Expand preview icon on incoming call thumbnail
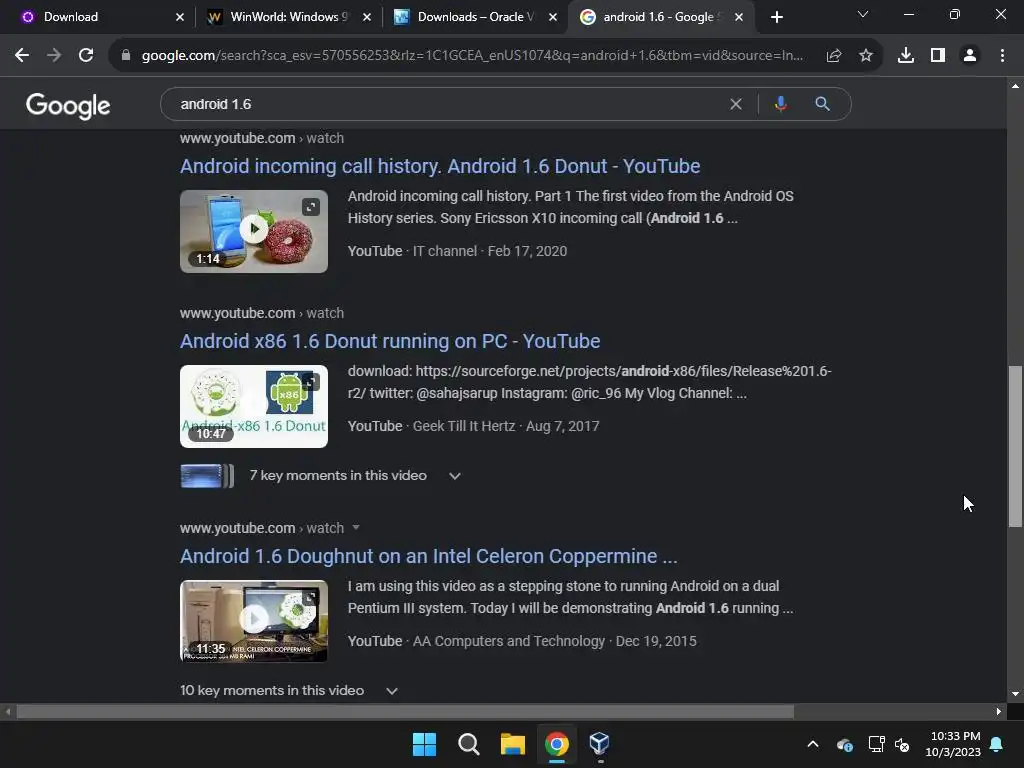The width and height of the screenshot is (1024, 768). [311, 207]
